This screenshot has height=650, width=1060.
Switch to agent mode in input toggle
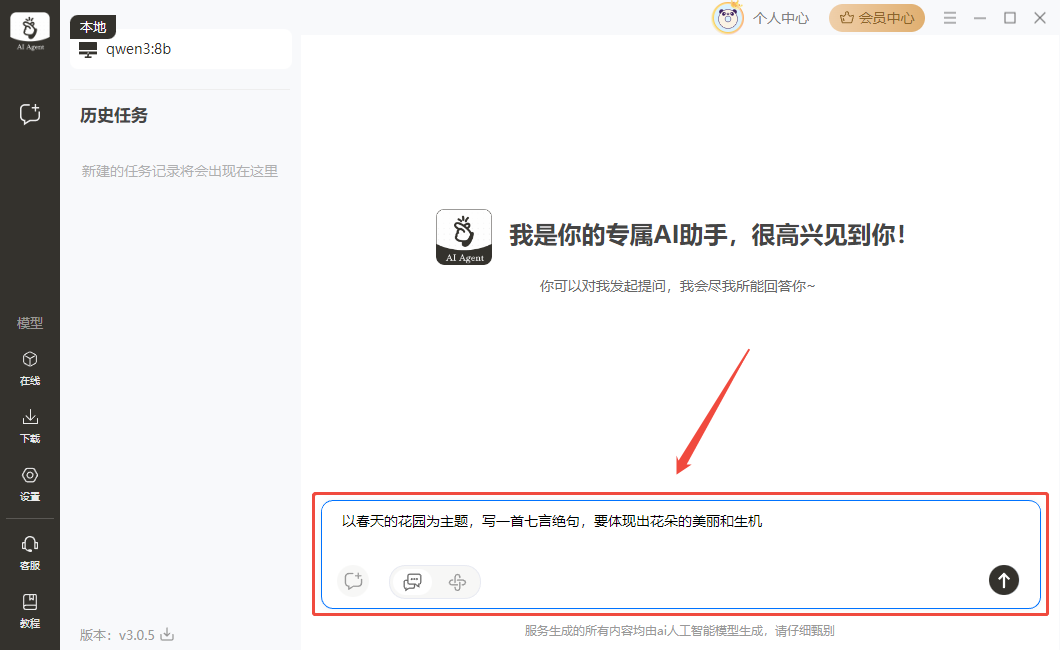coord(457,581)
